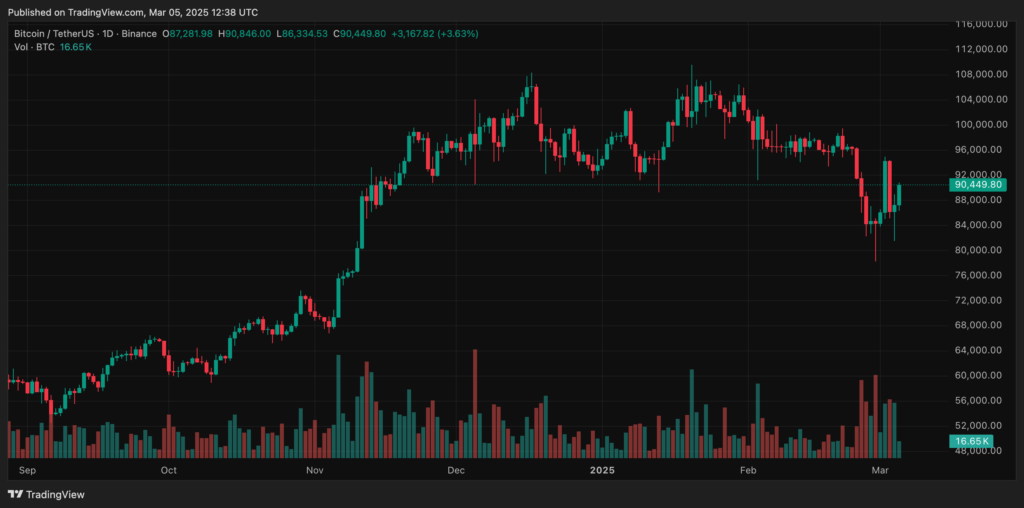
Task: Click the 64,000.00 price axis label
Action: tap(978, 351)
